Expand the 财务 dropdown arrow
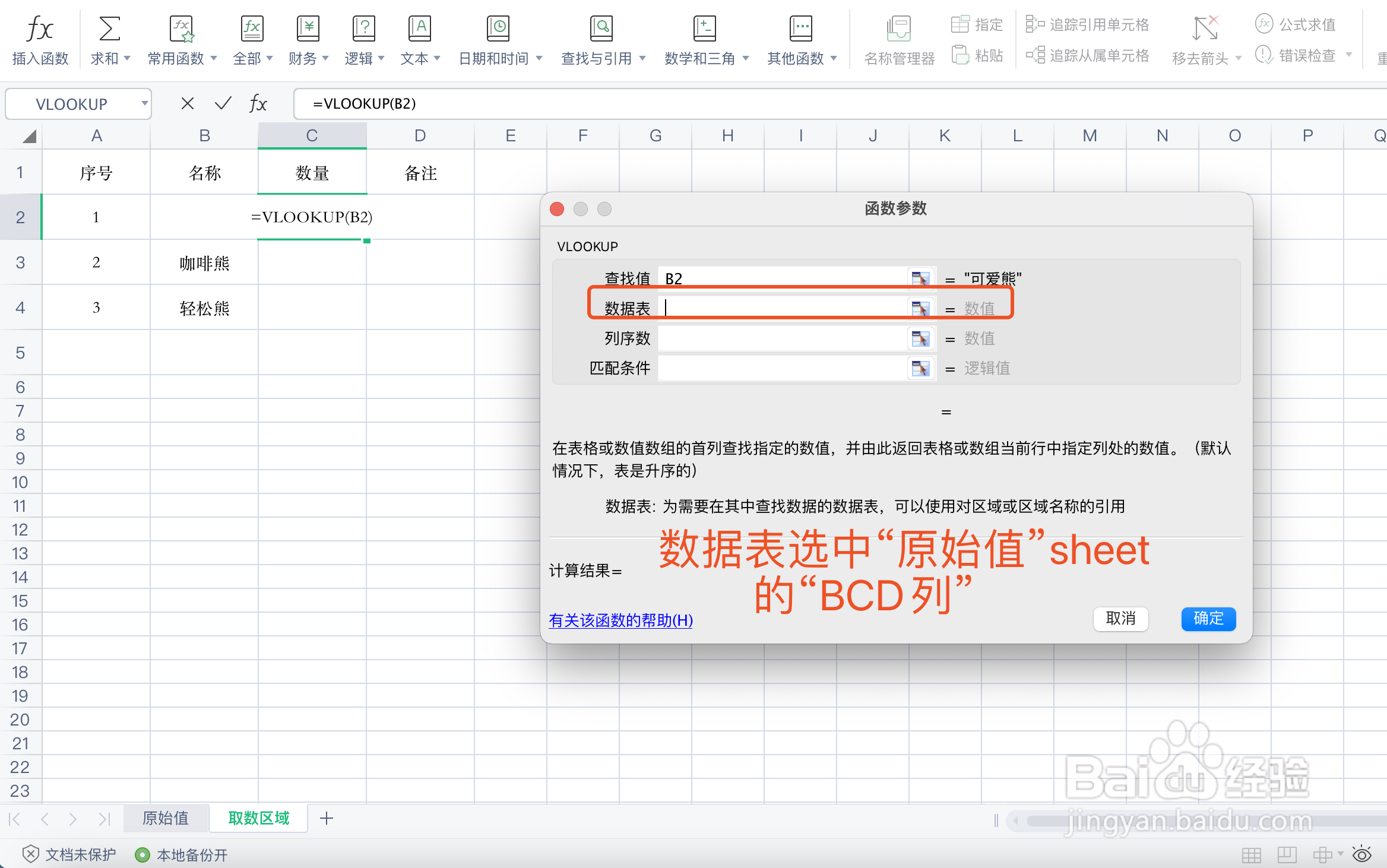The image size is (1387, 868). click(325, 58)
